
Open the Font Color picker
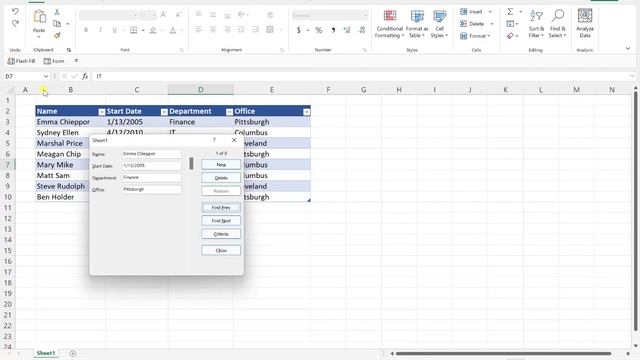pos(173,30)
